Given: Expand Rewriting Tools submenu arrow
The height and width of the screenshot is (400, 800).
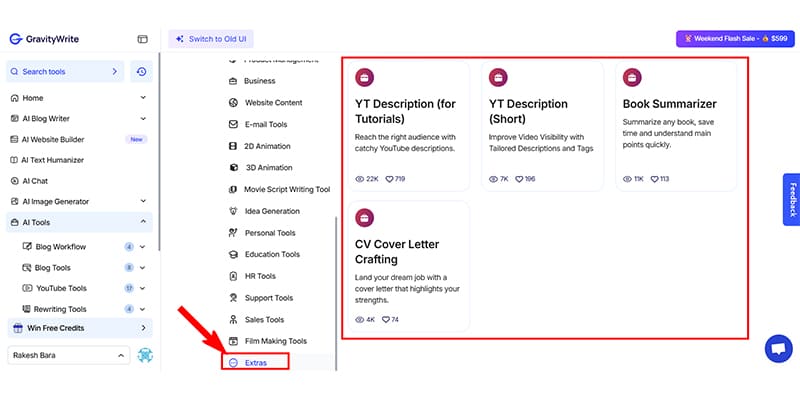Looking at the screenshot, I should click(142, 309).
